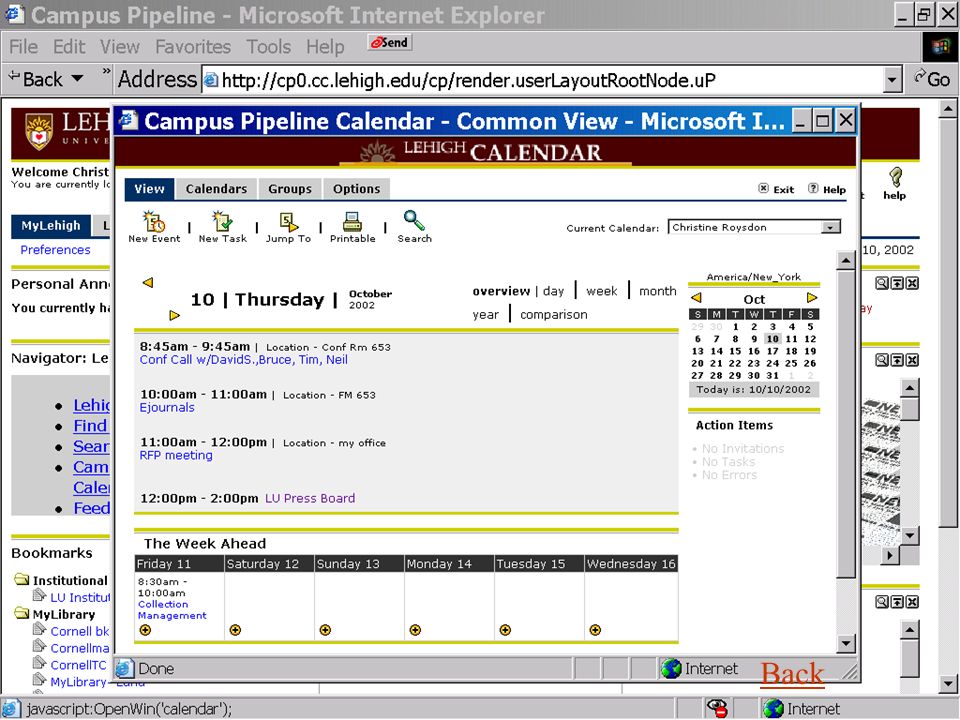Open the calendar Help link

click(827, 189)
